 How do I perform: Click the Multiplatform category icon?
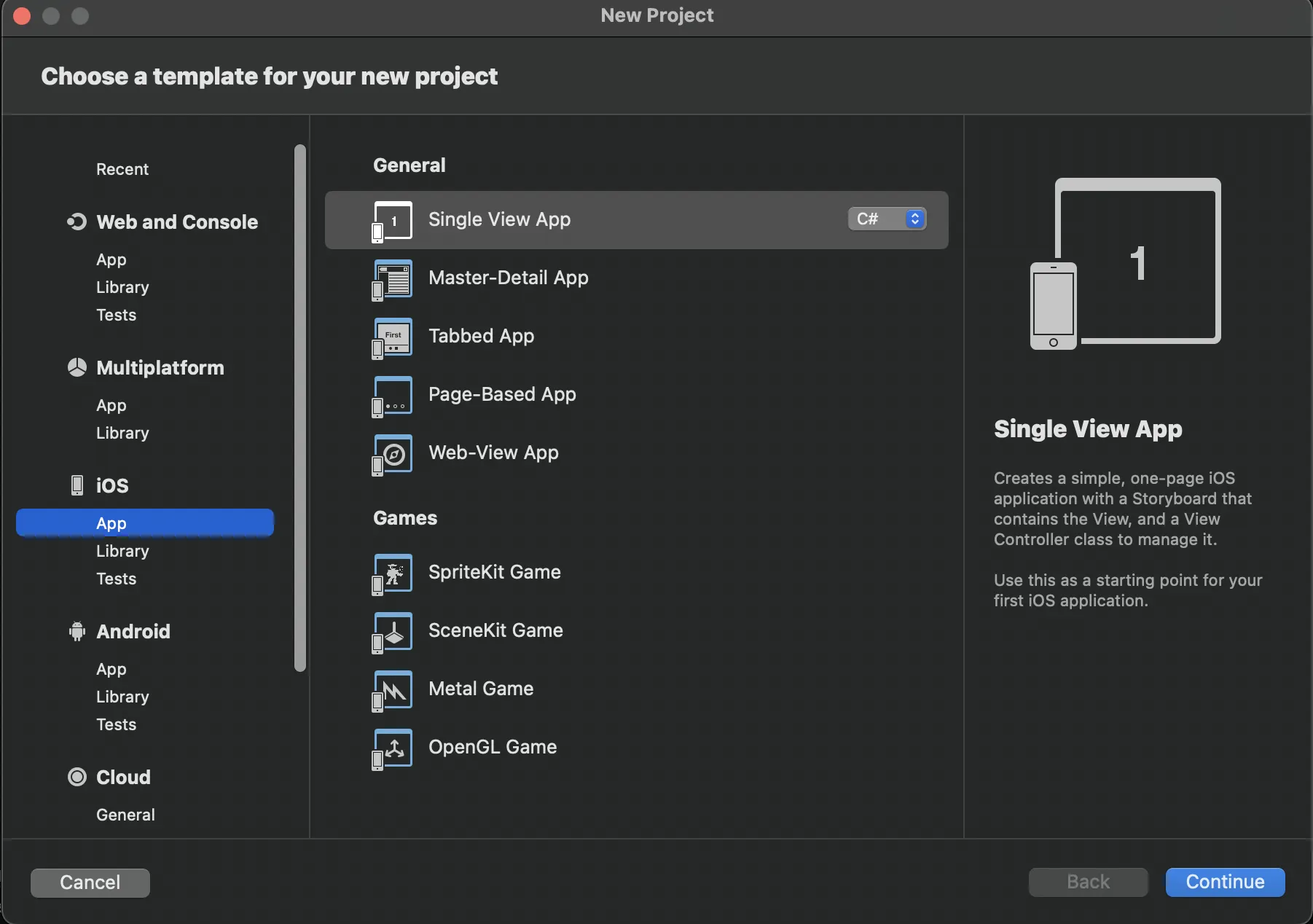pos(77,367)
